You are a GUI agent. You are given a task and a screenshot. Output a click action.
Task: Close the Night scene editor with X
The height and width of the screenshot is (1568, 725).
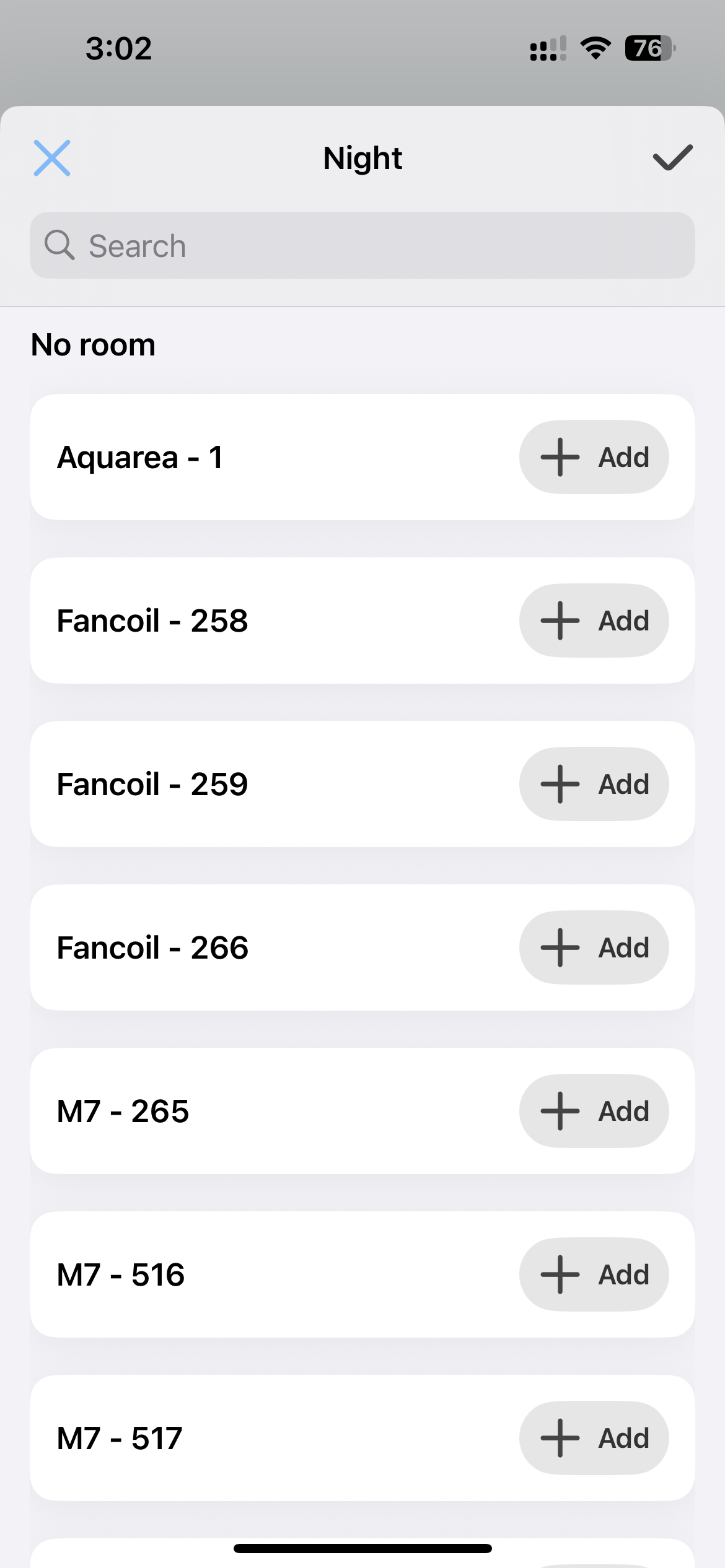[x=52, y=158]
